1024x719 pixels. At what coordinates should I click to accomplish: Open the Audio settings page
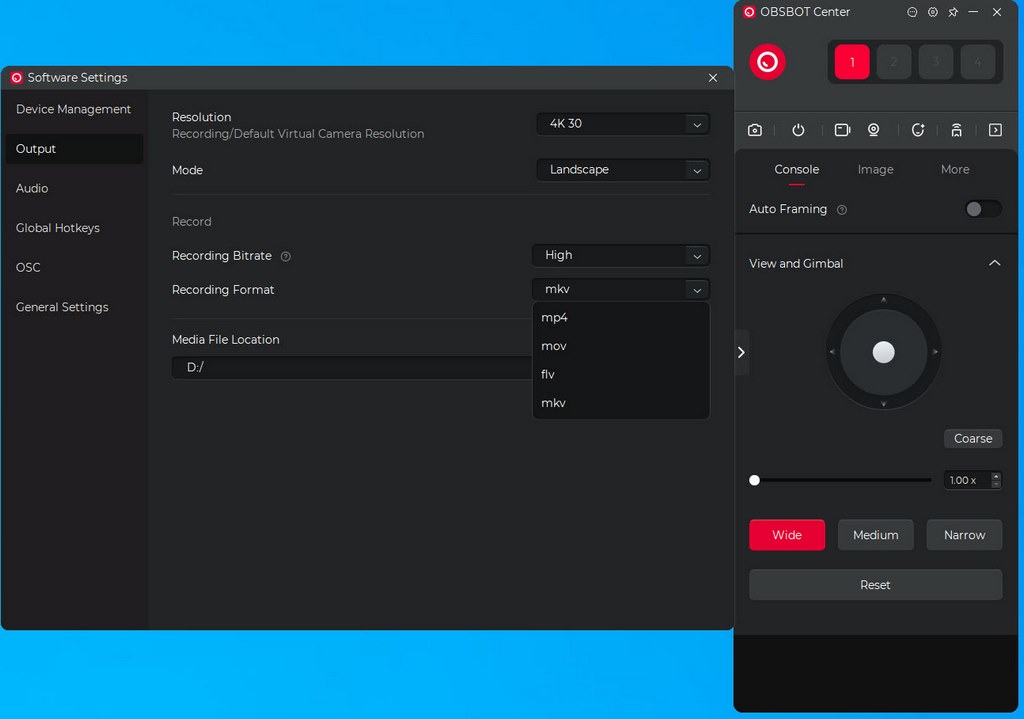pos(73,188)
